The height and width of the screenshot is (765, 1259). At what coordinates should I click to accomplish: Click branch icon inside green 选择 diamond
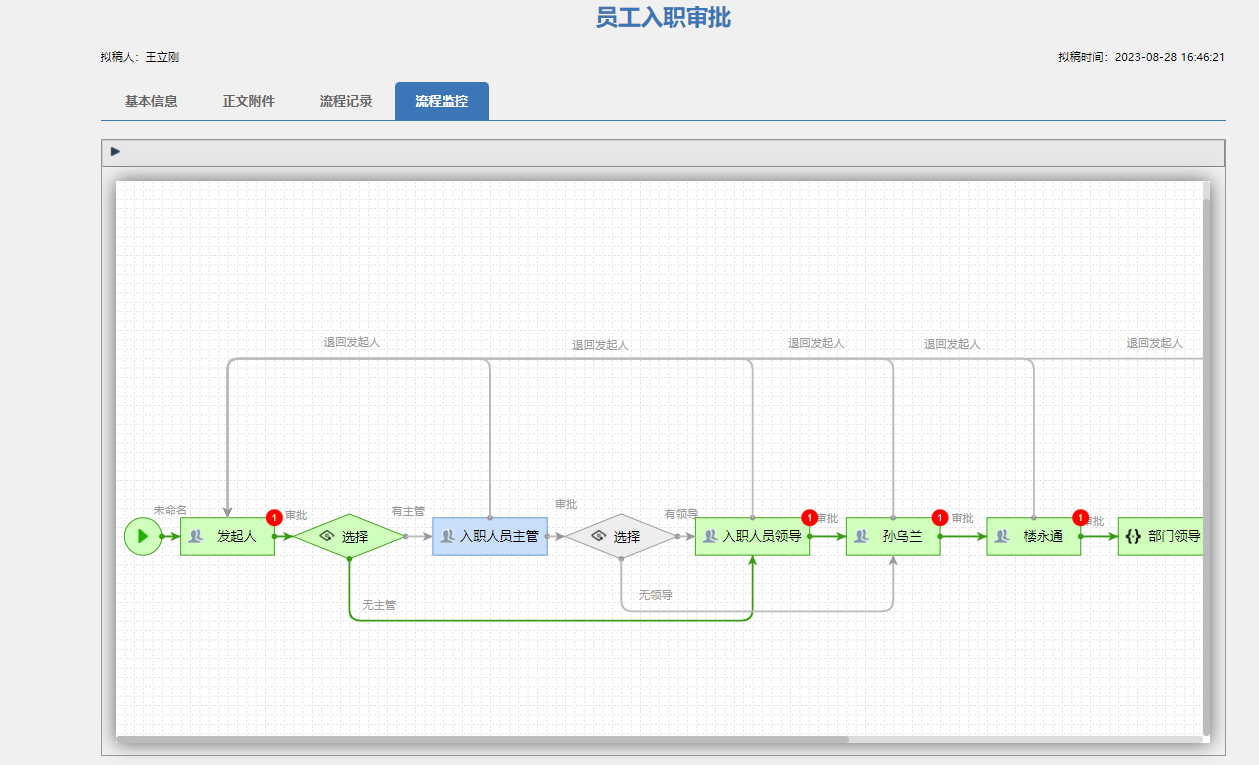click(326, 536)
